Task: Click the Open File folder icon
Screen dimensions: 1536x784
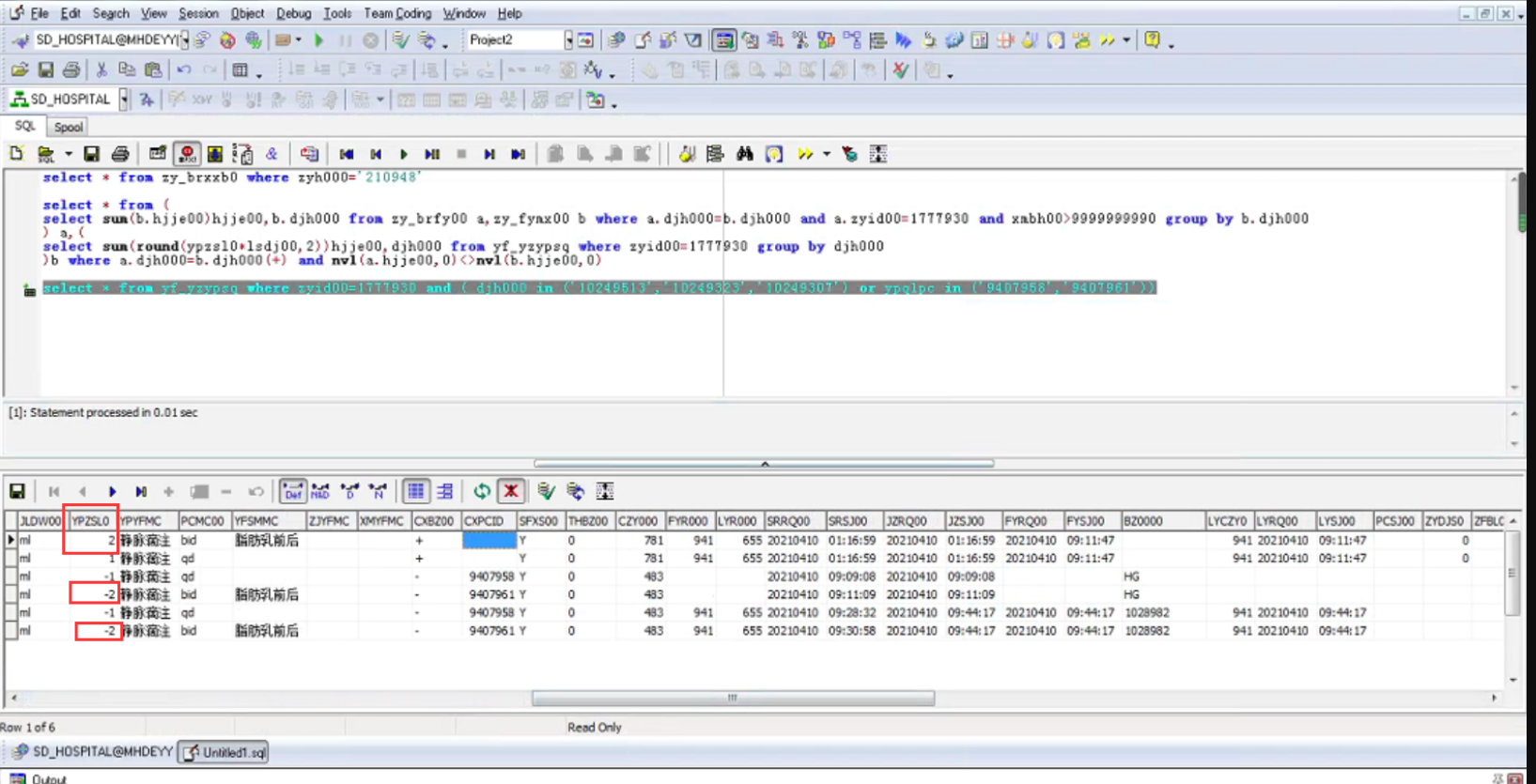Action: click(x=20, y=70)
